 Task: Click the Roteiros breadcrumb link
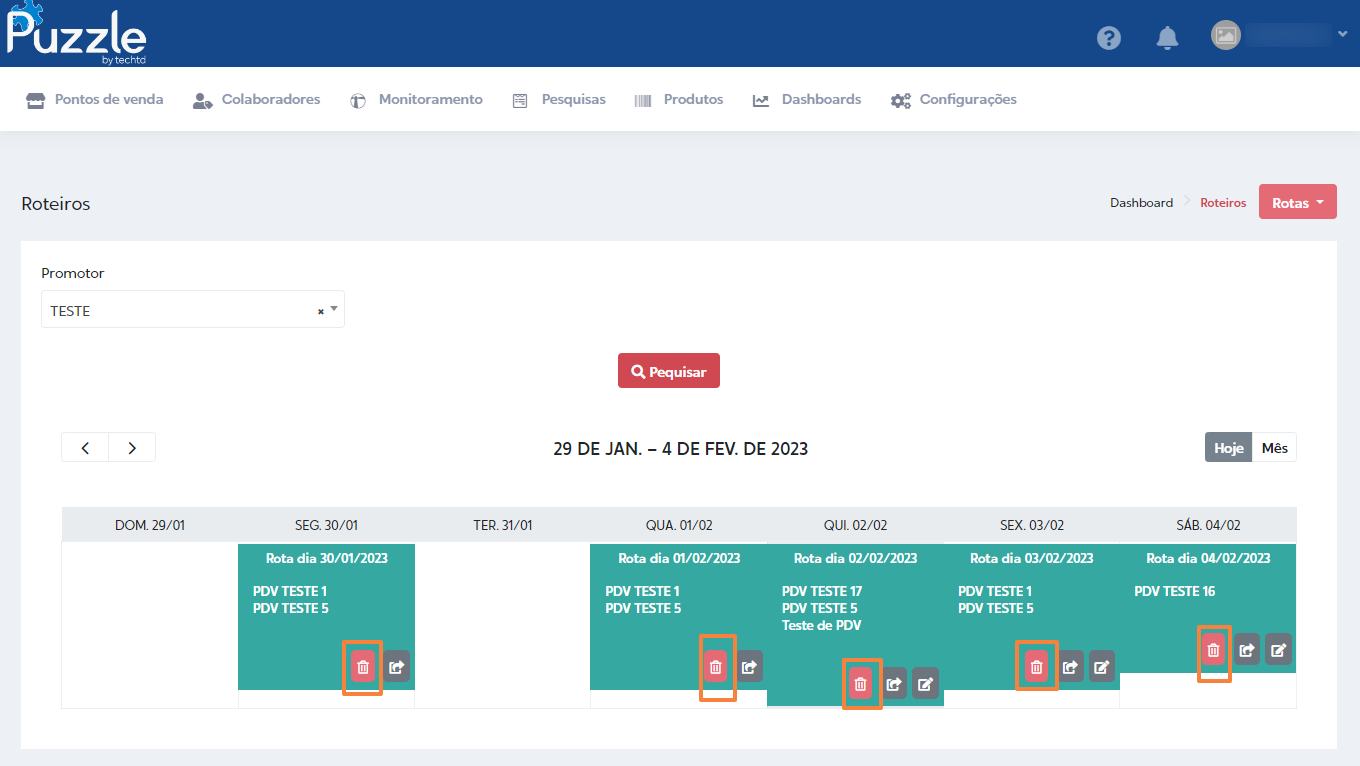click(x=1223, y=203)
